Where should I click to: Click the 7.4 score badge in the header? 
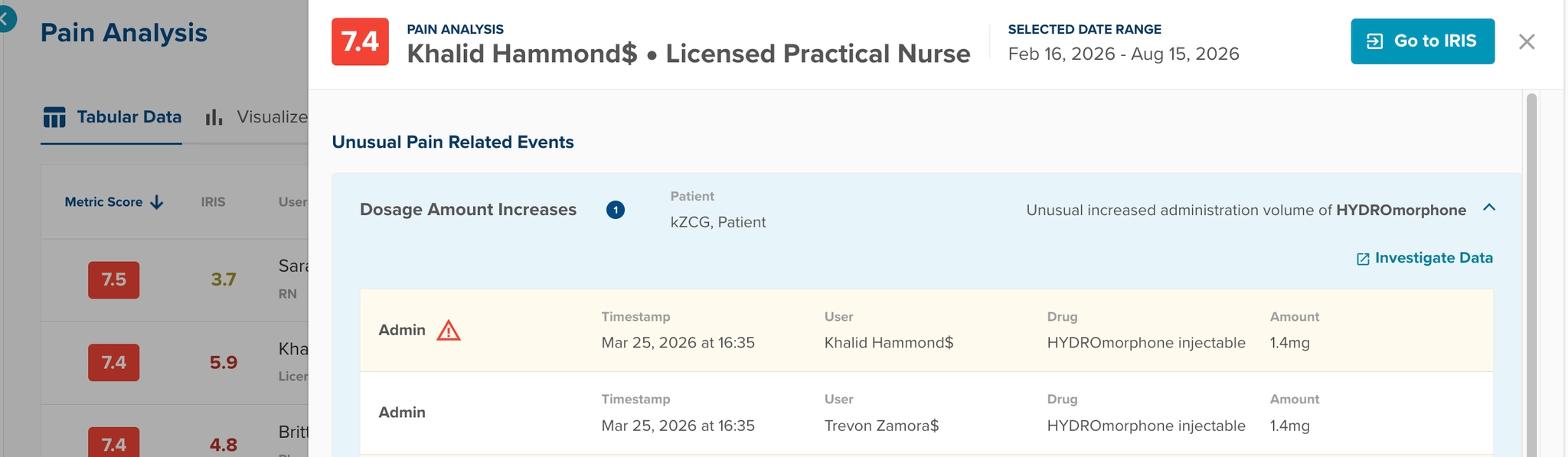pyautogui.click(x=360, y=41)
